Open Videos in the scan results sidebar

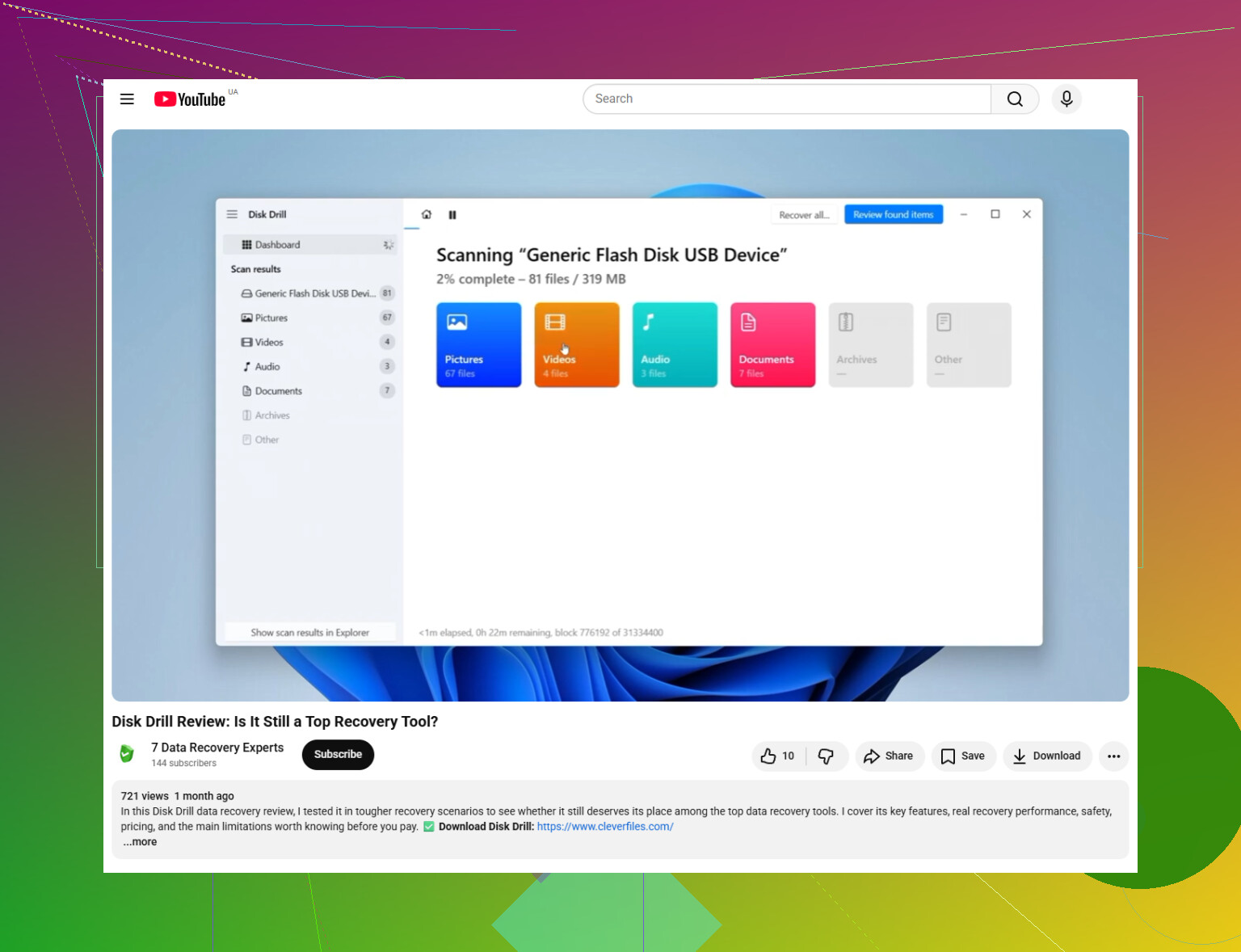310,342
